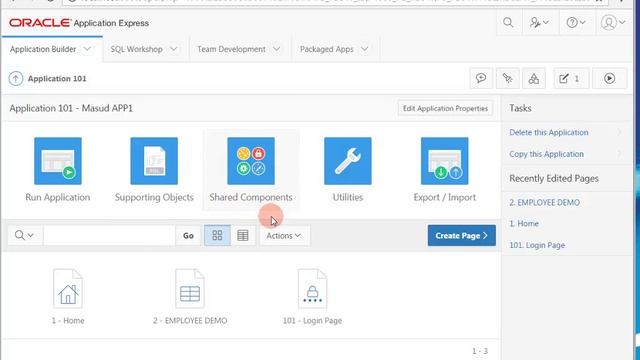Open the Edit Page 1 button
This screenshot has height=360, width=640.
click(571, 78)
